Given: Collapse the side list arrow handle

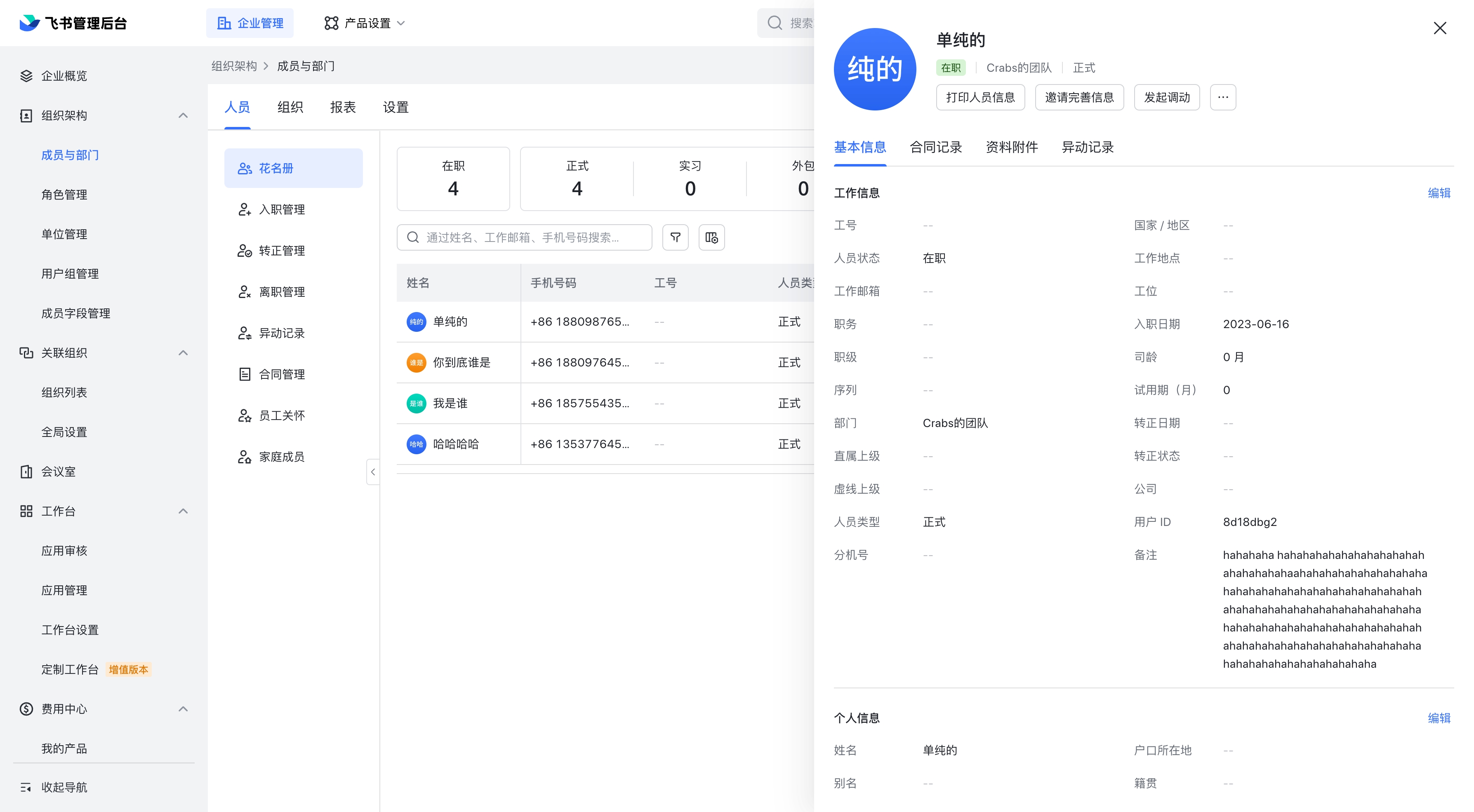Looking at the screenshot, I should coord(373,472).
